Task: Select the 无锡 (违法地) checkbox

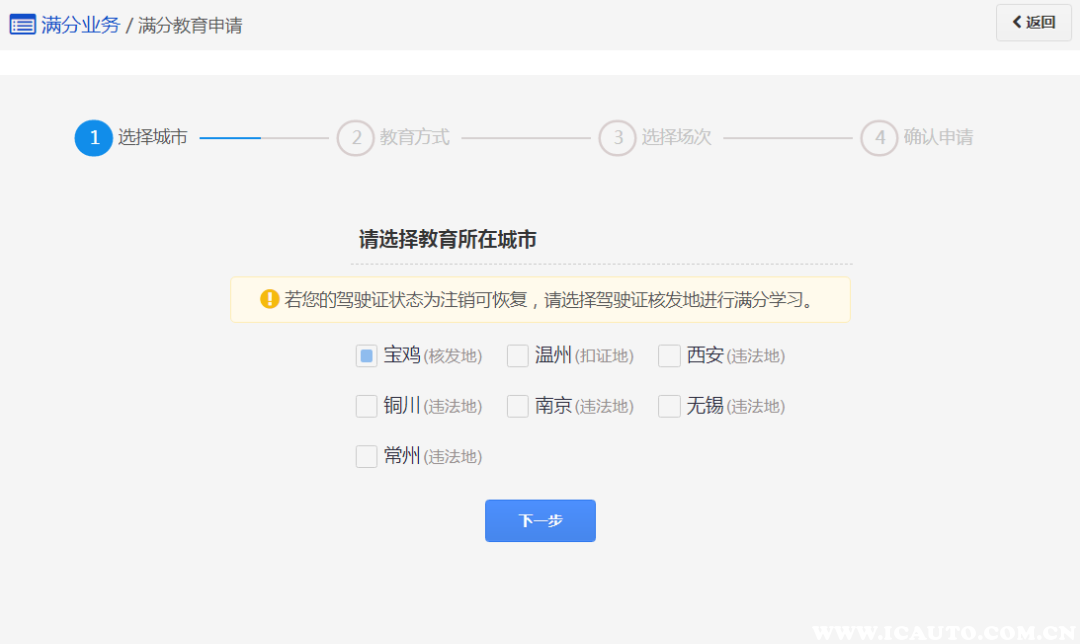Action: tap(669, 406)
